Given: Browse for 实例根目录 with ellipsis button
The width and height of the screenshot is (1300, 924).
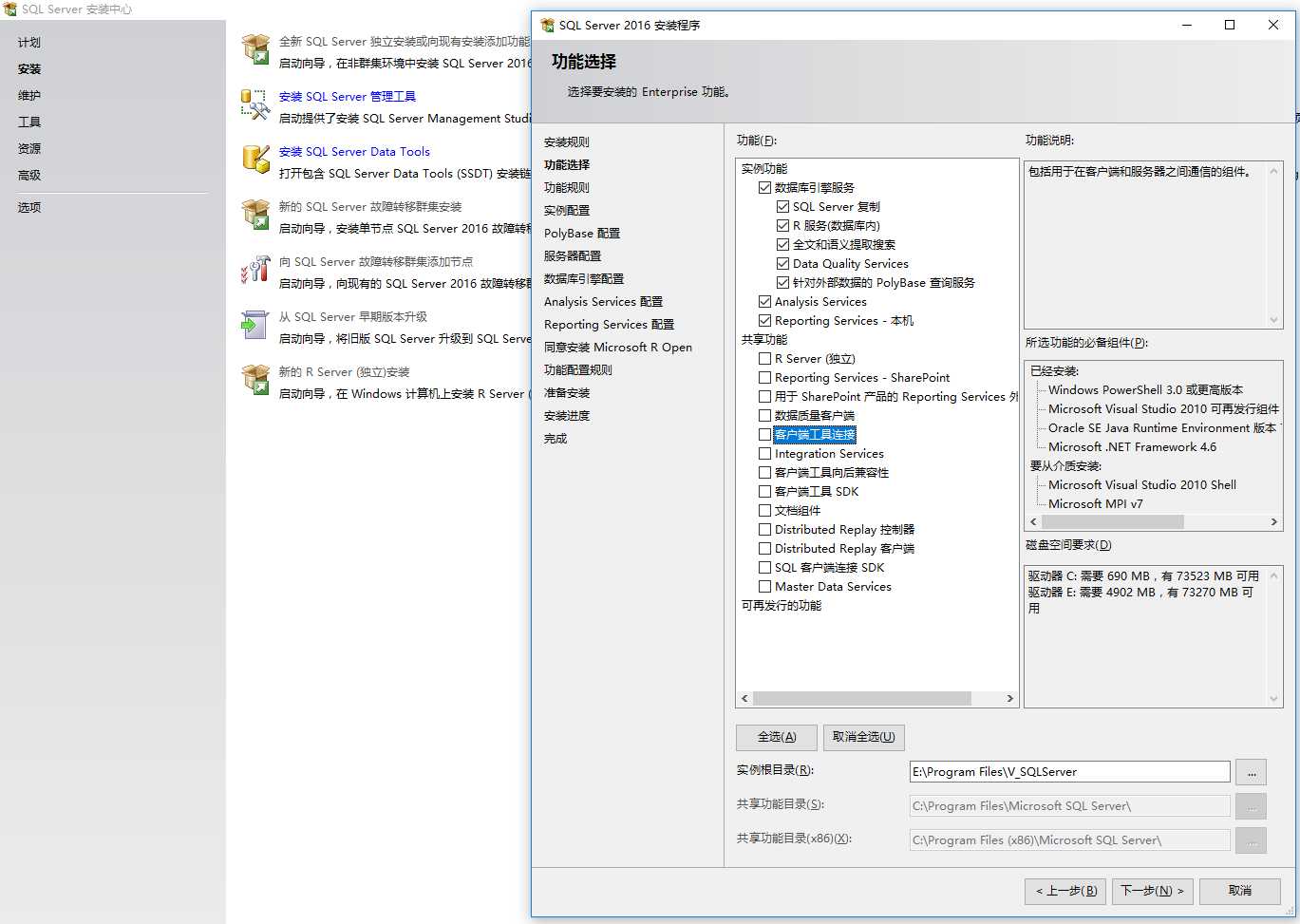Looking at the screenshot, I should click(1251, 772).
